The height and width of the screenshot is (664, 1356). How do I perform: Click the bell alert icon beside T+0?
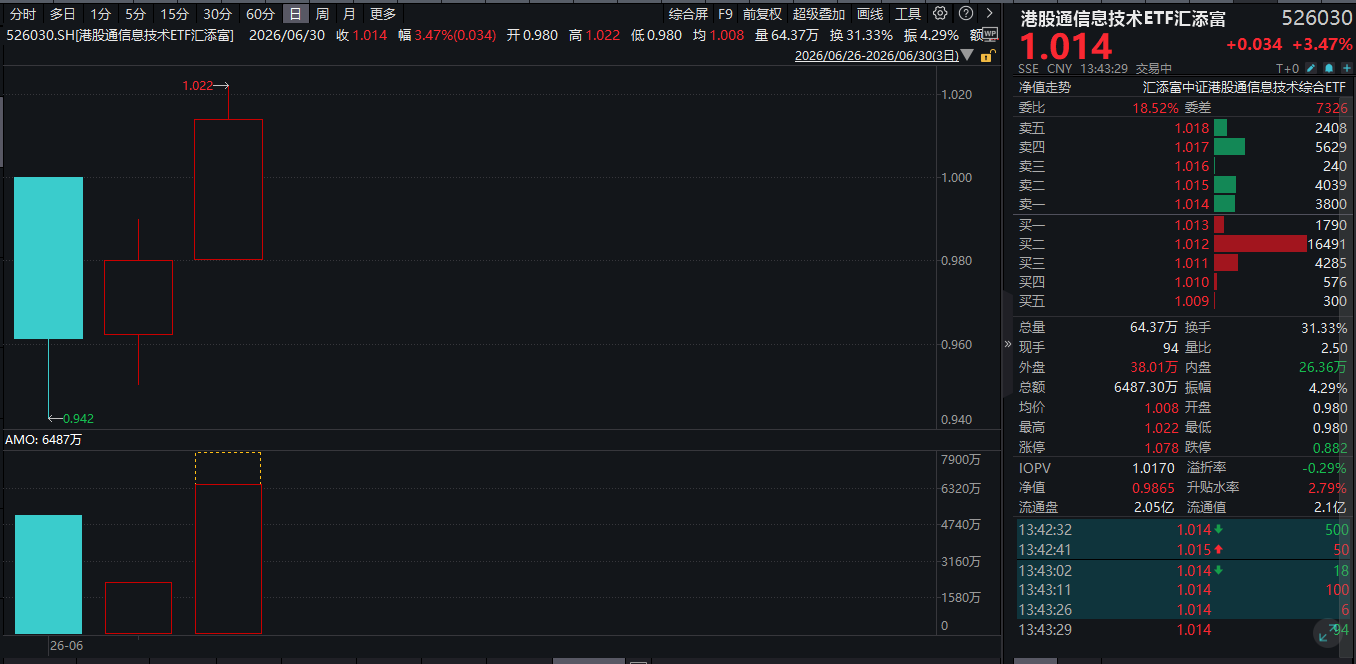tap(1328, 68)
